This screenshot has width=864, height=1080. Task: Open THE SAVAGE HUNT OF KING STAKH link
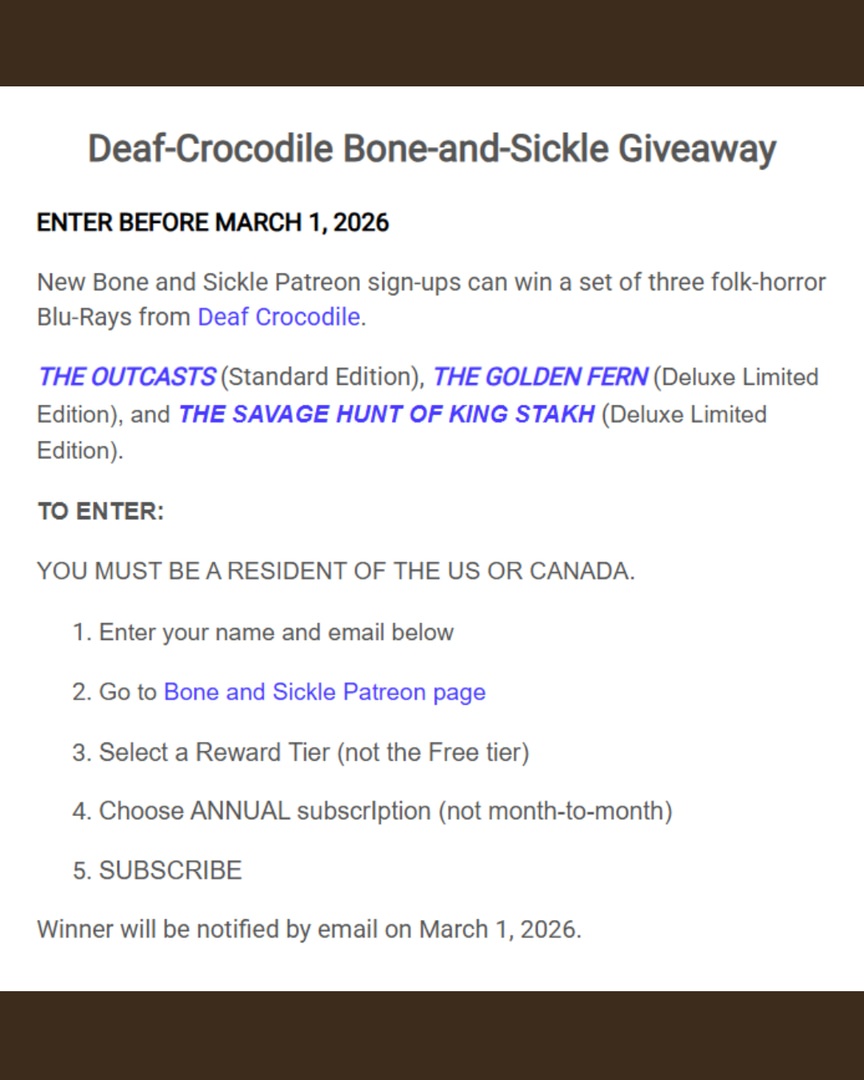[386, 414]
